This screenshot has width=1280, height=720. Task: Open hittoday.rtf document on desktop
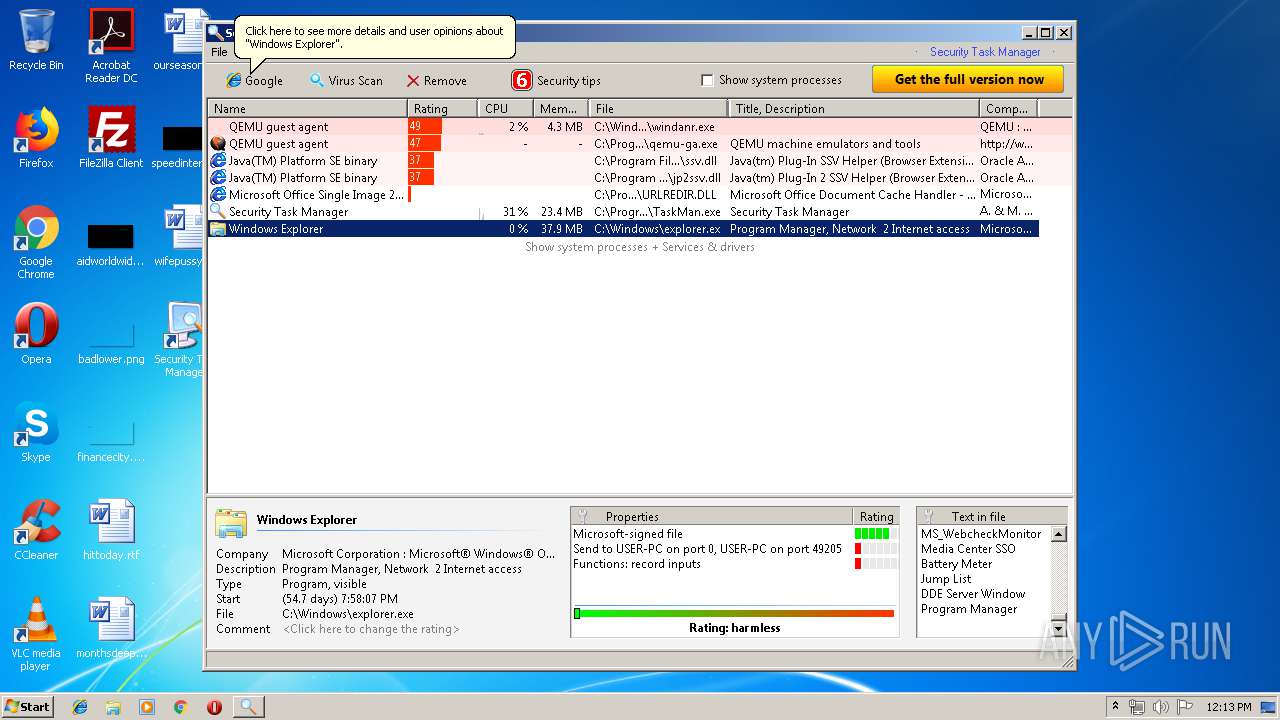pyautogui.click(x=111, y=530)
